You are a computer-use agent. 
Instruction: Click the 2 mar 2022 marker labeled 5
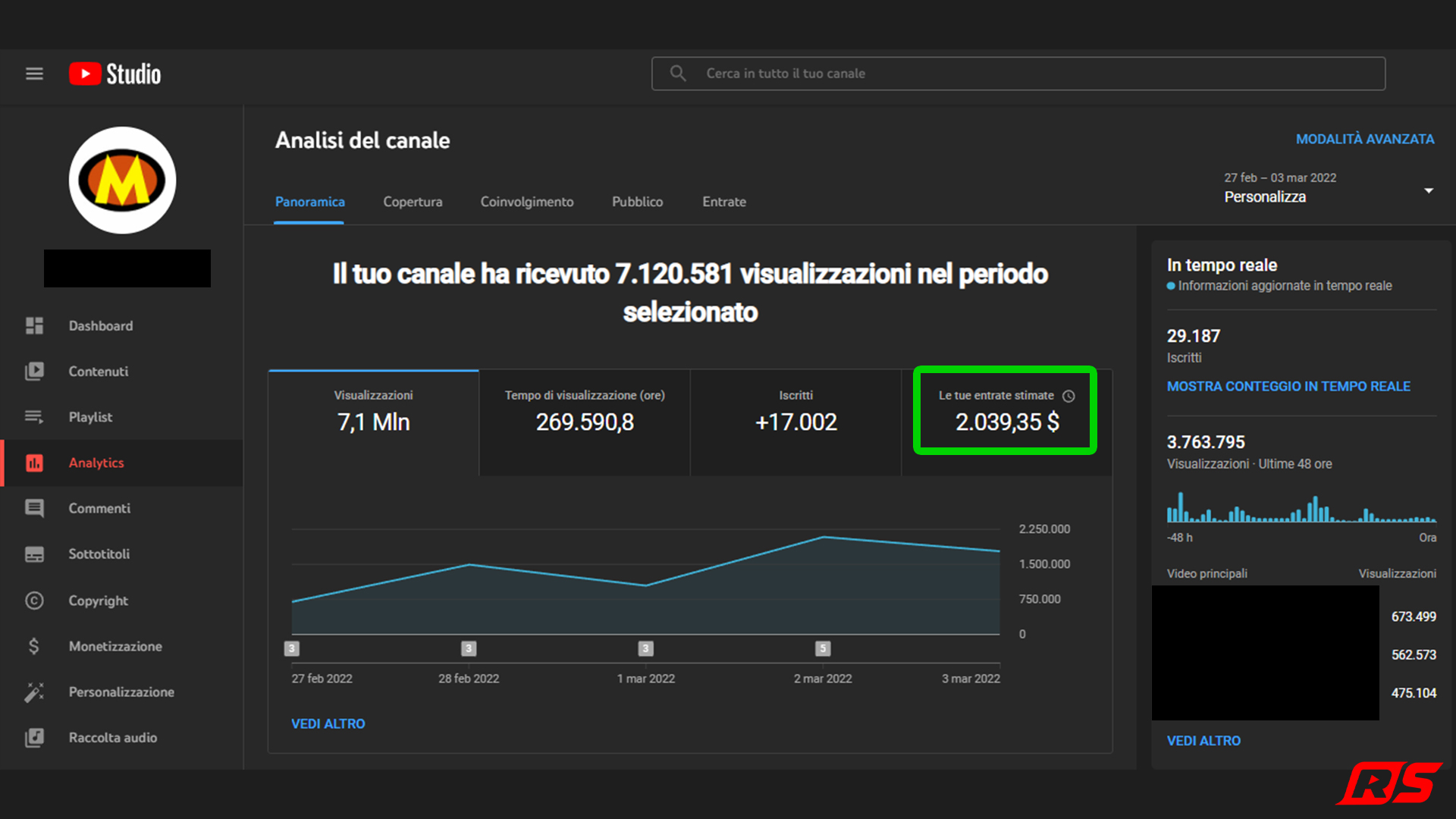click(x=823, y=648)
